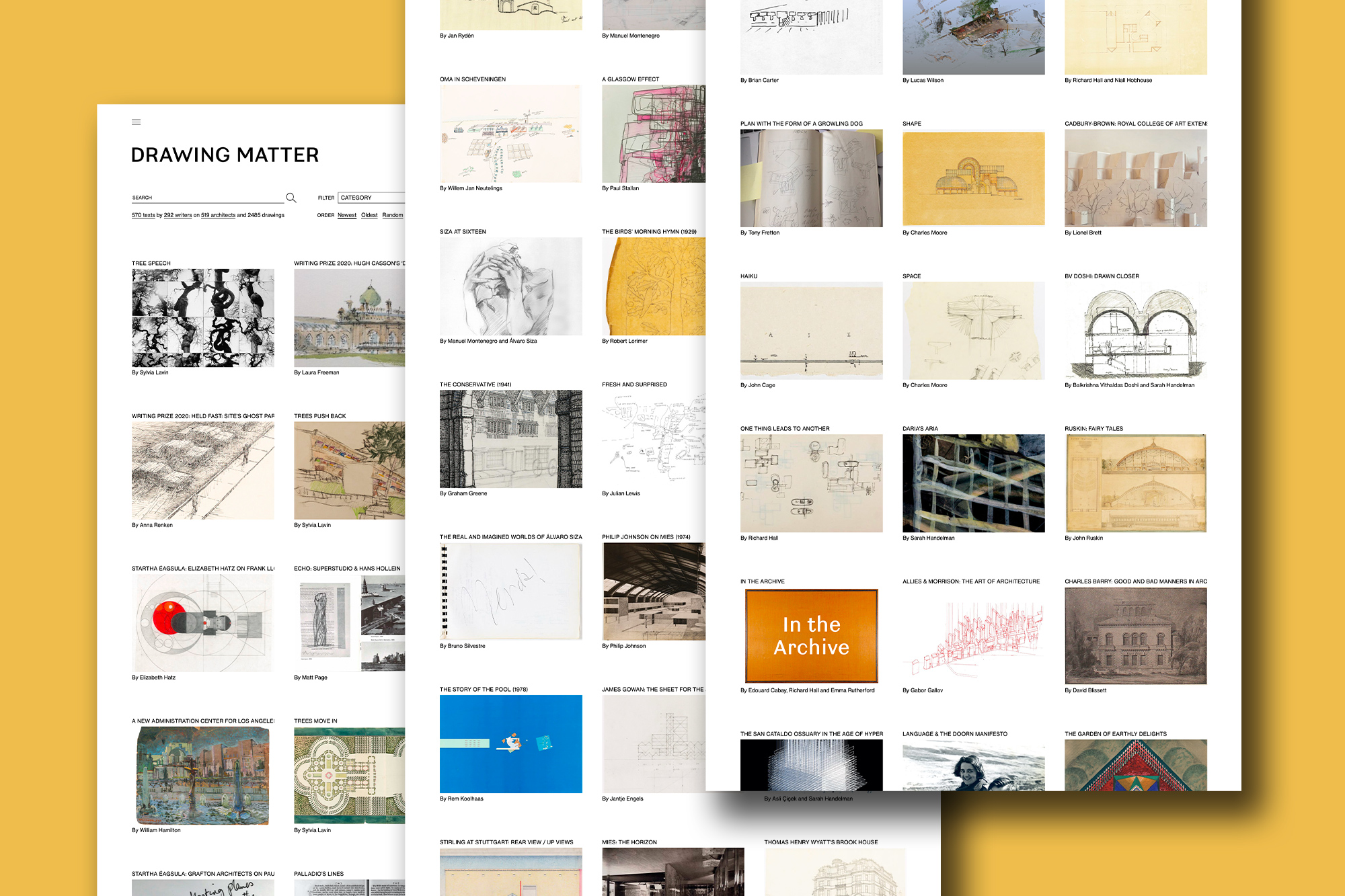1345x896 pixels.
Task: Open San Cataldo Ossuary thumbnail
Action: (x=812, y=765)
